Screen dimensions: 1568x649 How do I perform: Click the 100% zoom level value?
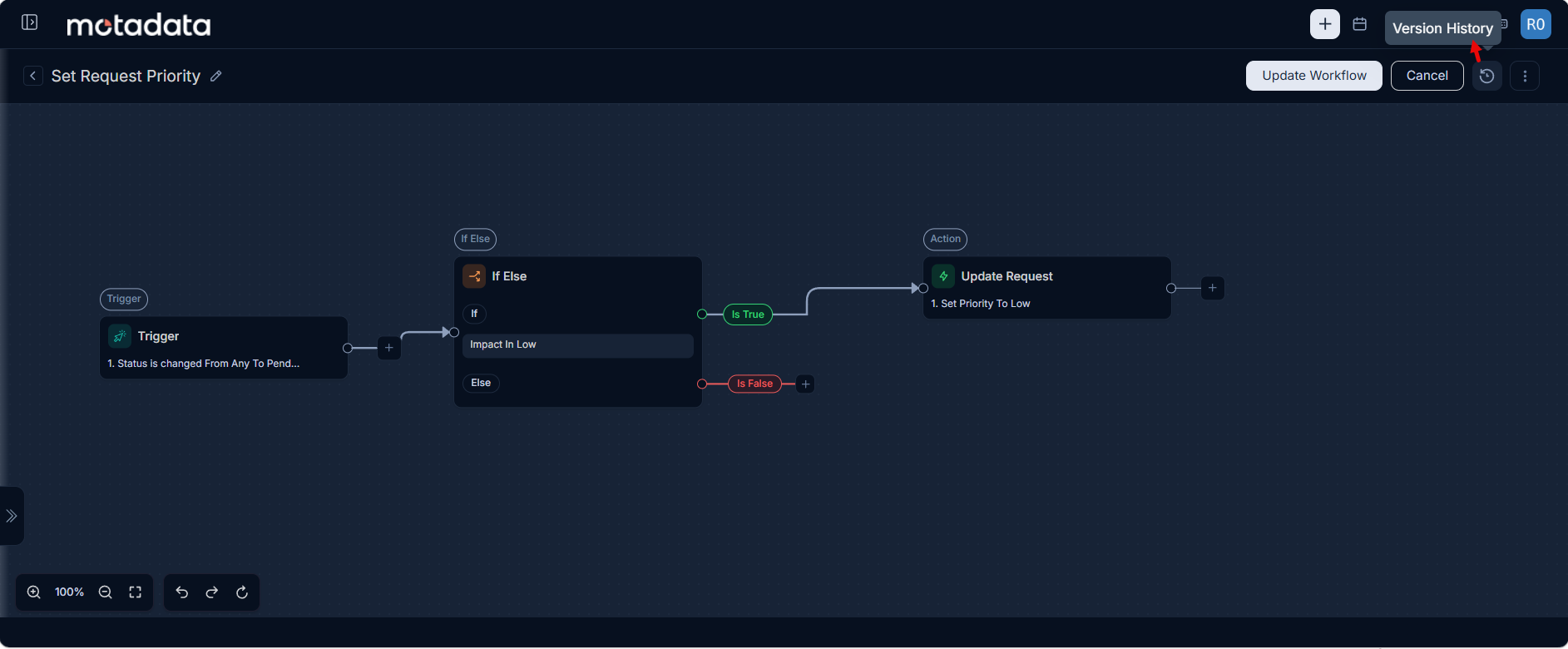point(70,592)
